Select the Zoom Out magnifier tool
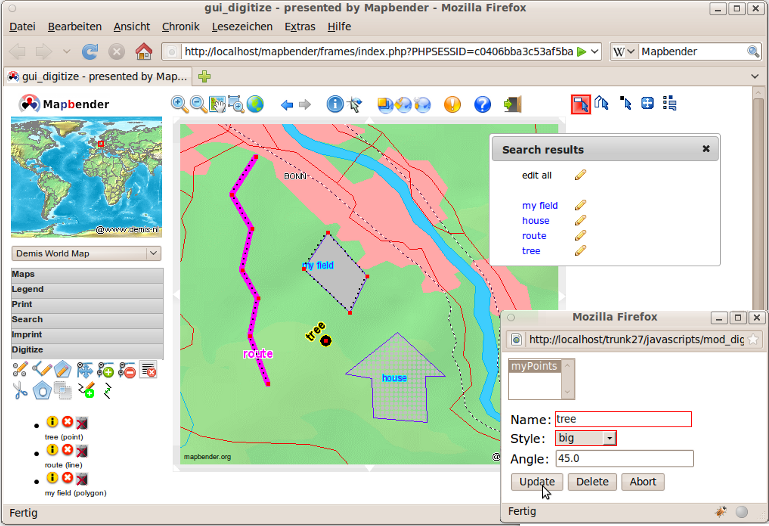Viewport: 769px width, 526px height. click(x=198, y=104)
